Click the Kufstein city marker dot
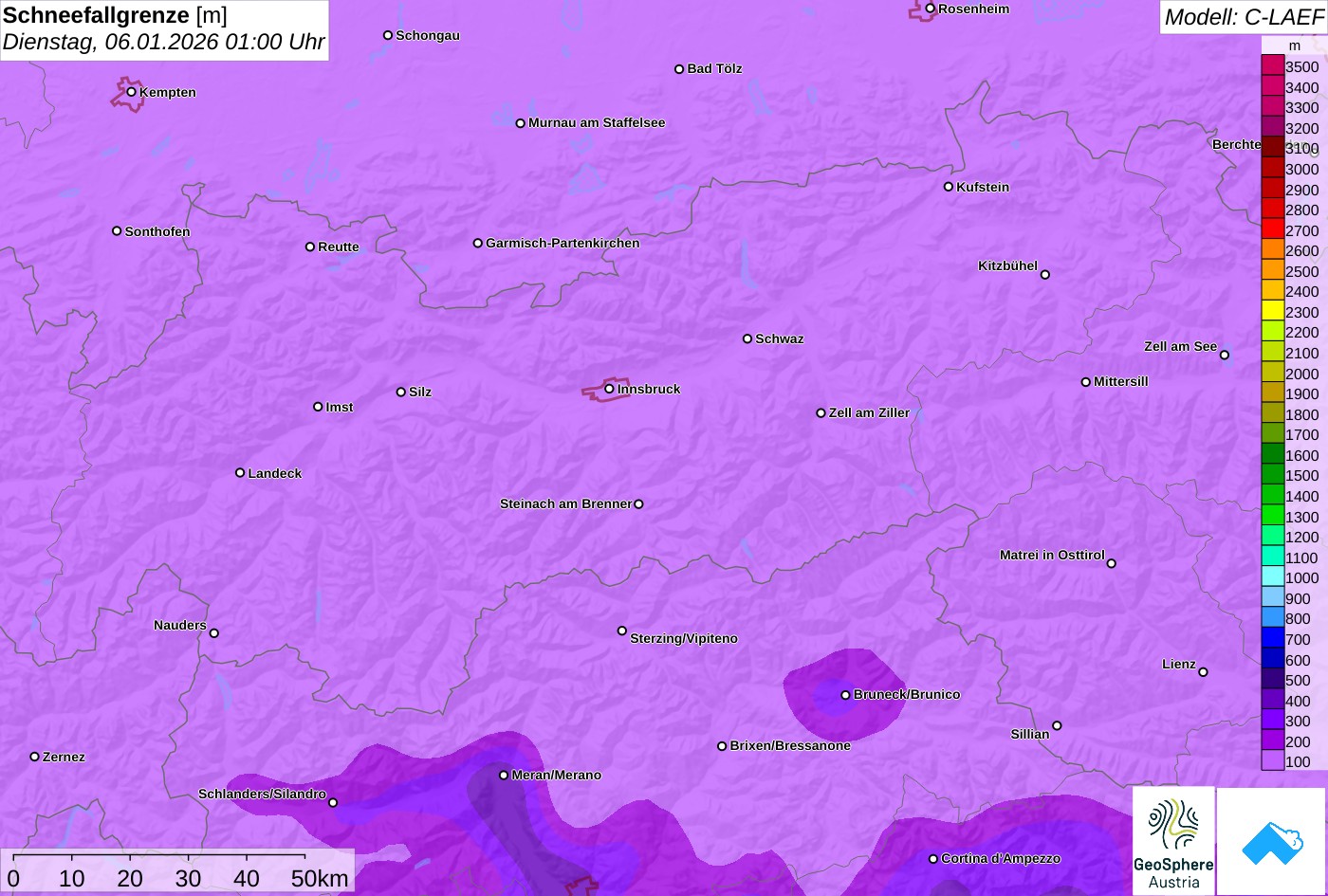 point(949,187)
